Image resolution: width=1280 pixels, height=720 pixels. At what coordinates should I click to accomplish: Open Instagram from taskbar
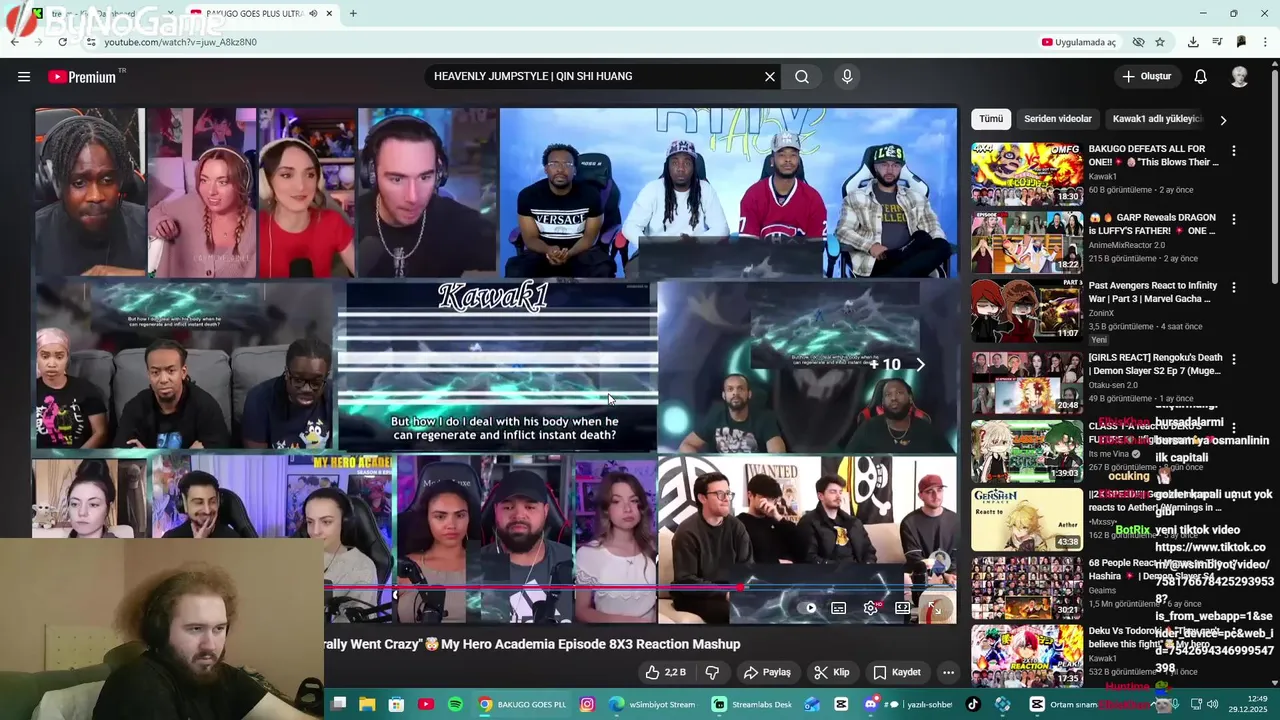click(x=587, y=704)
